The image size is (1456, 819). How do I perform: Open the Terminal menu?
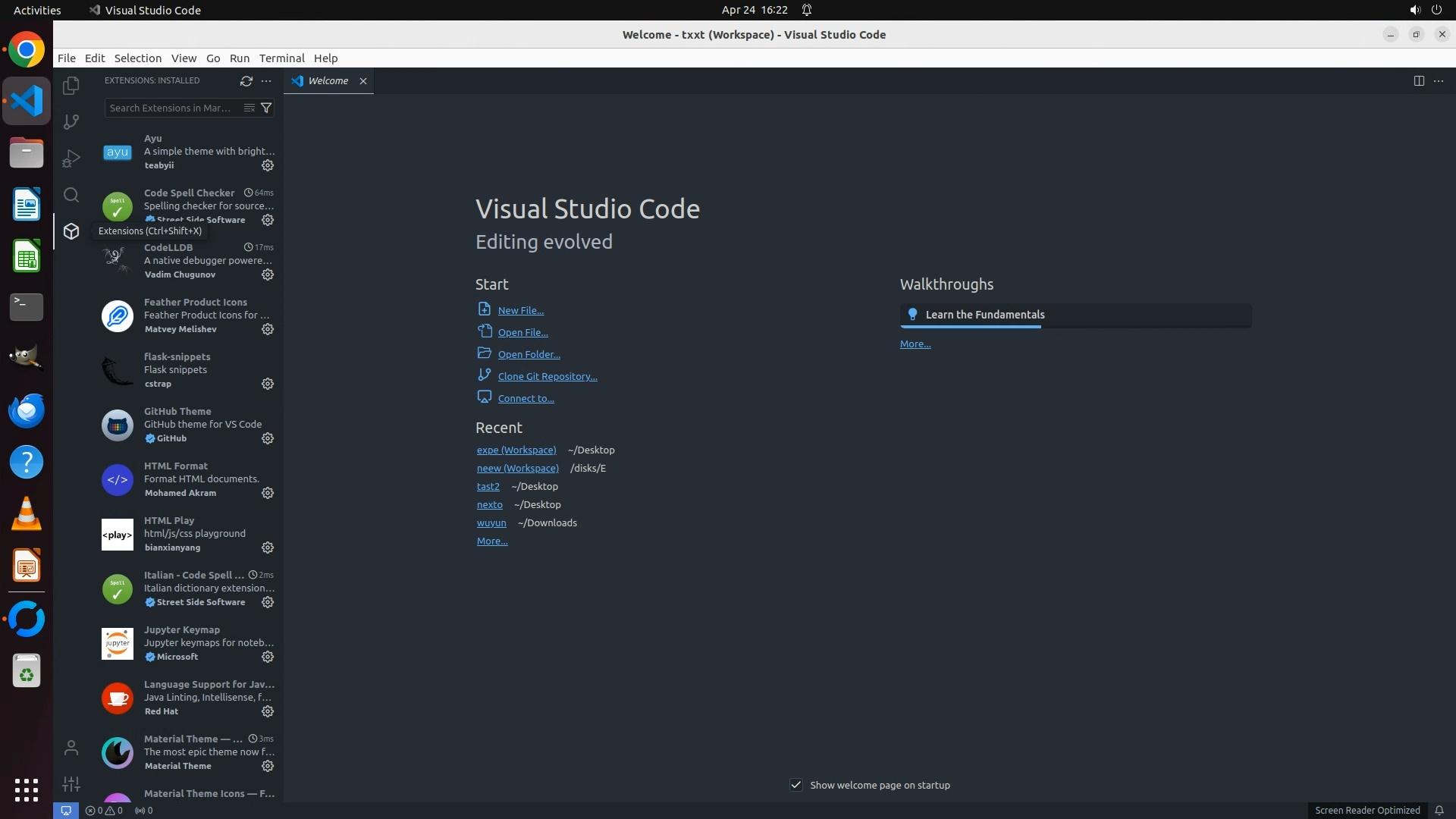(281, 58)
